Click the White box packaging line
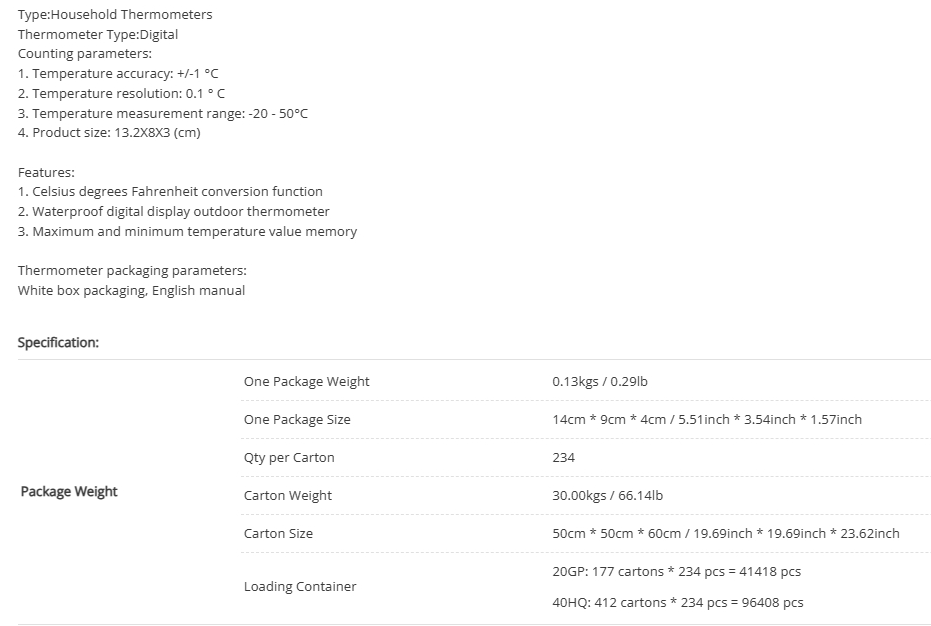This screenshot has width=931, height=626. (131, 290)
